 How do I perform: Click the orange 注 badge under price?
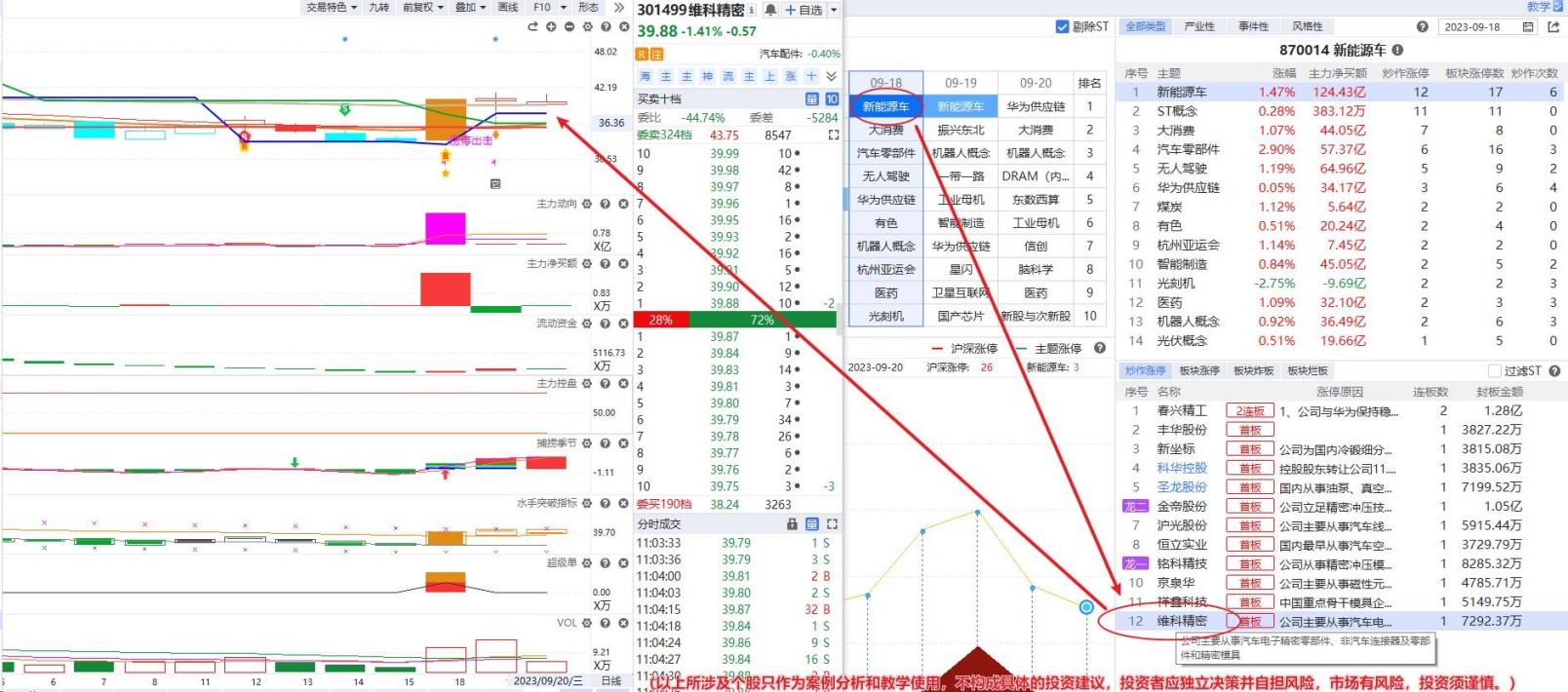pyautogui.click(x=656, y=55)
